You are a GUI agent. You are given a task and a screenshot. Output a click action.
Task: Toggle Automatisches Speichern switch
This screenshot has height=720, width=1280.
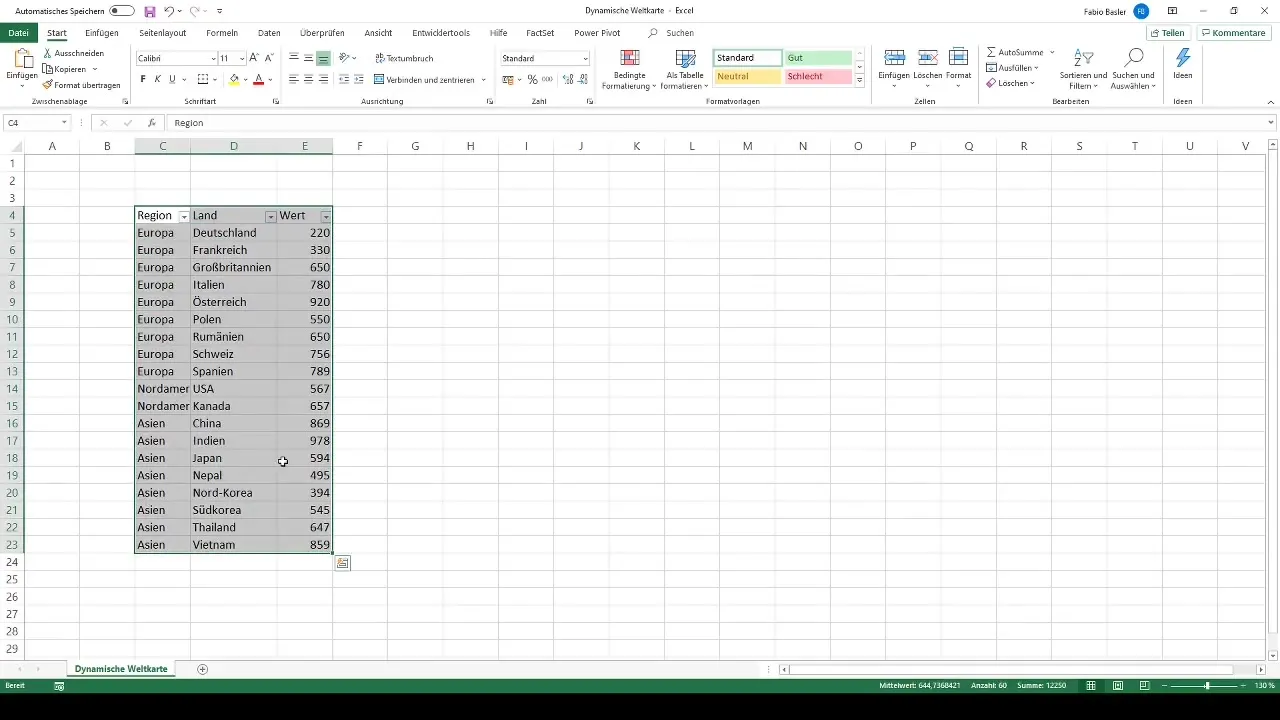click(122, 10)
